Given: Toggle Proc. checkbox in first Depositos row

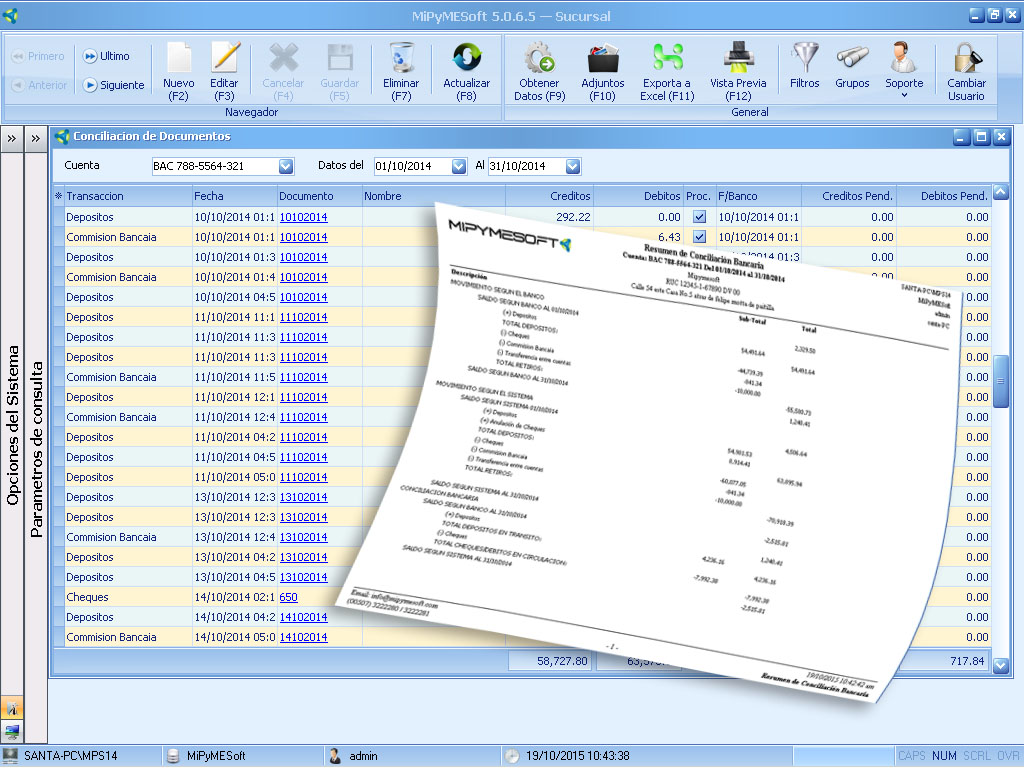Looking at the screenshot, I should point(700,217).
